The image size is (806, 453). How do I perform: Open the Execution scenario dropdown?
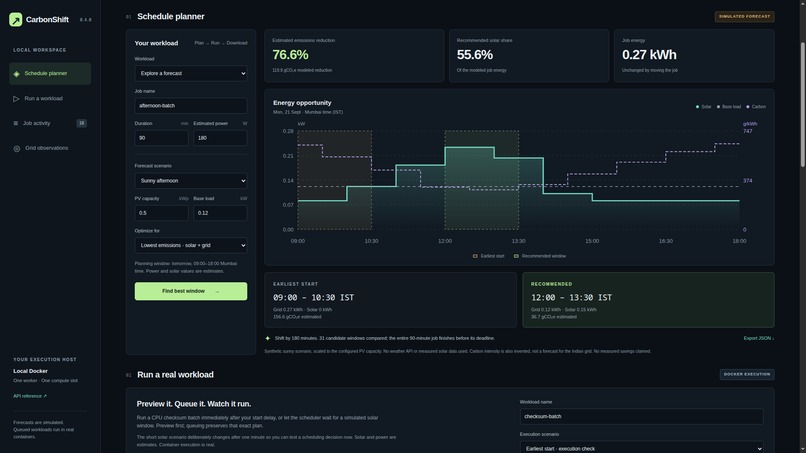coord(642,448)
